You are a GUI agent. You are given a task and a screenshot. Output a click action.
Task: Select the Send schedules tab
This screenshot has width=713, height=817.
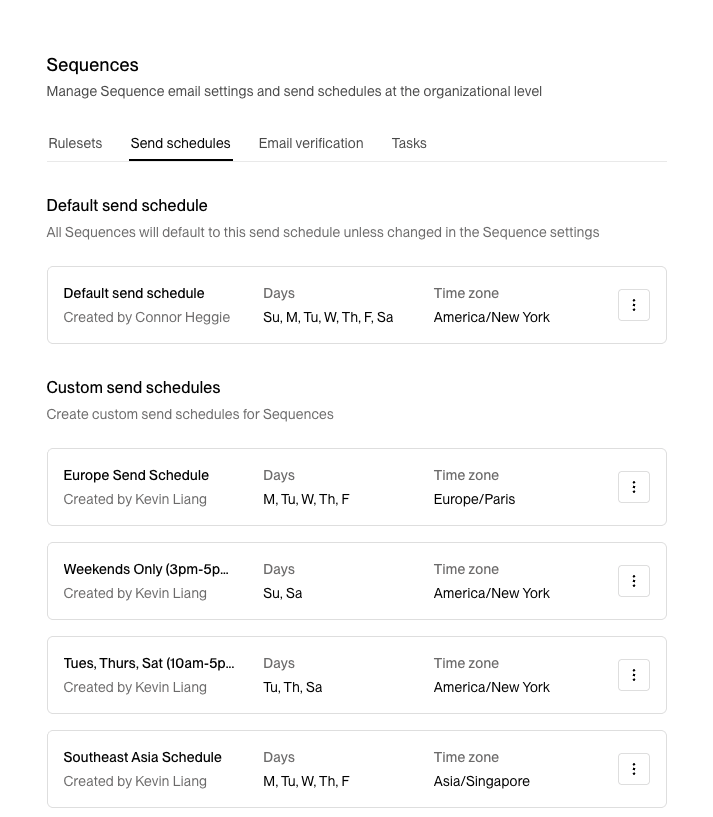180,143
